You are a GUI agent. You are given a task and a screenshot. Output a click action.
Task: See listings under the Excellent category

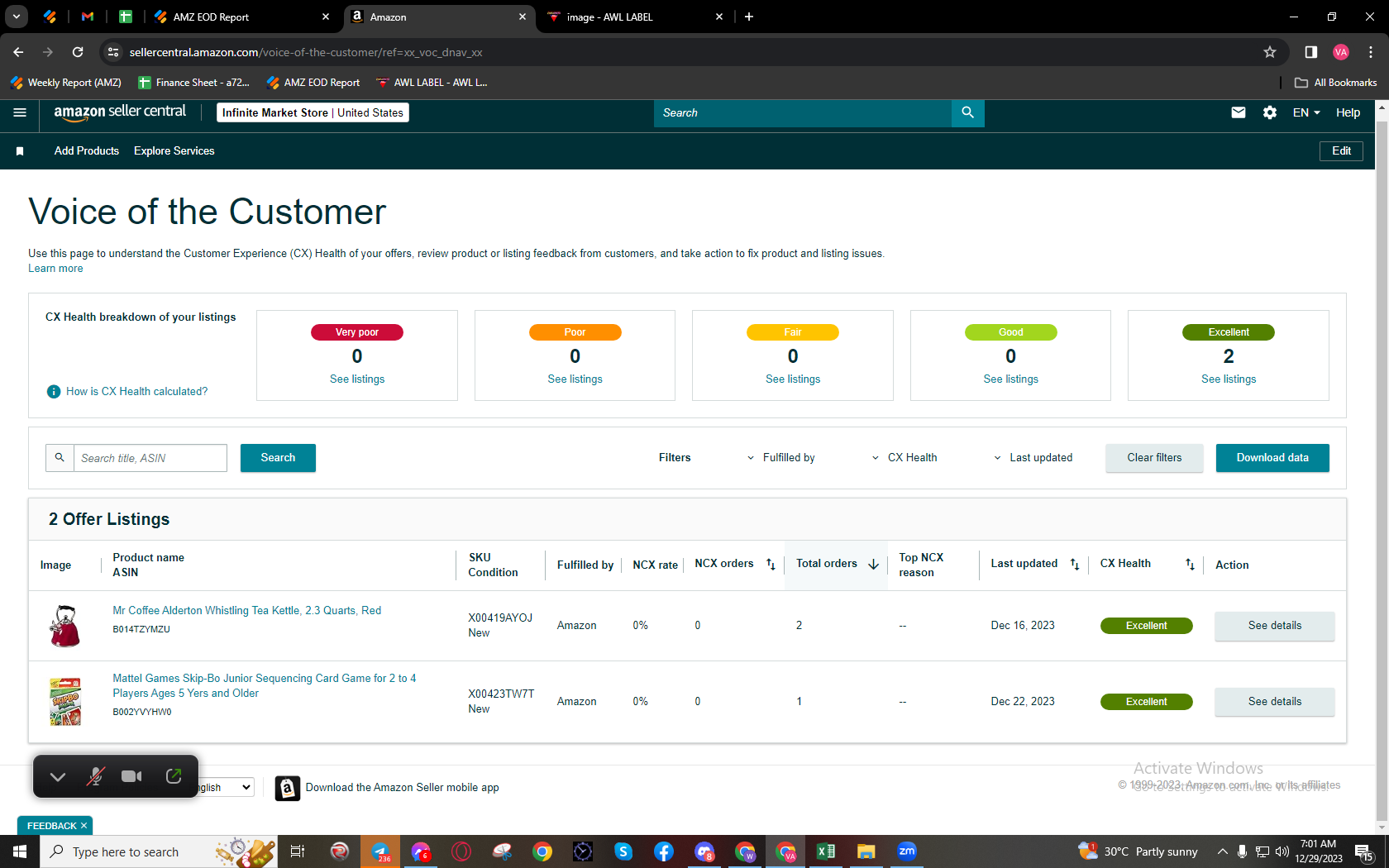1229,379
